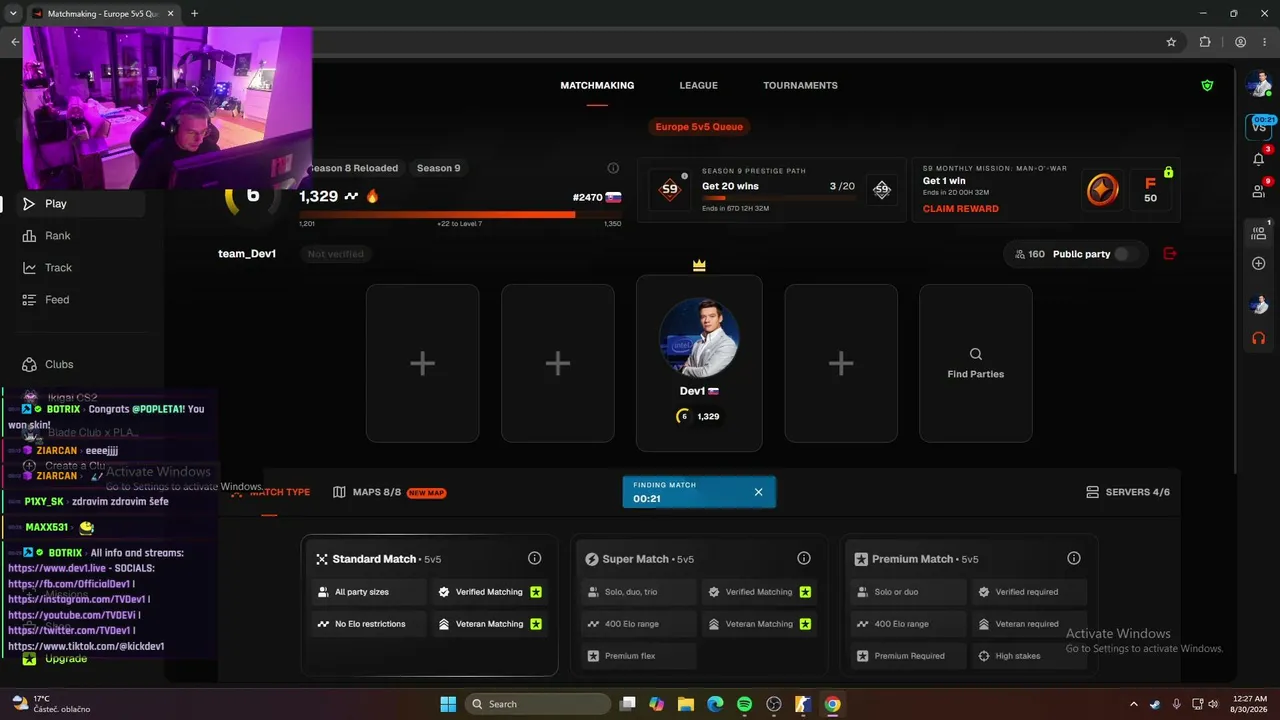The width and height of the screenshot is (1280, 720).
Task: Open the notifications bell
Action: (x=1258, y=159)
